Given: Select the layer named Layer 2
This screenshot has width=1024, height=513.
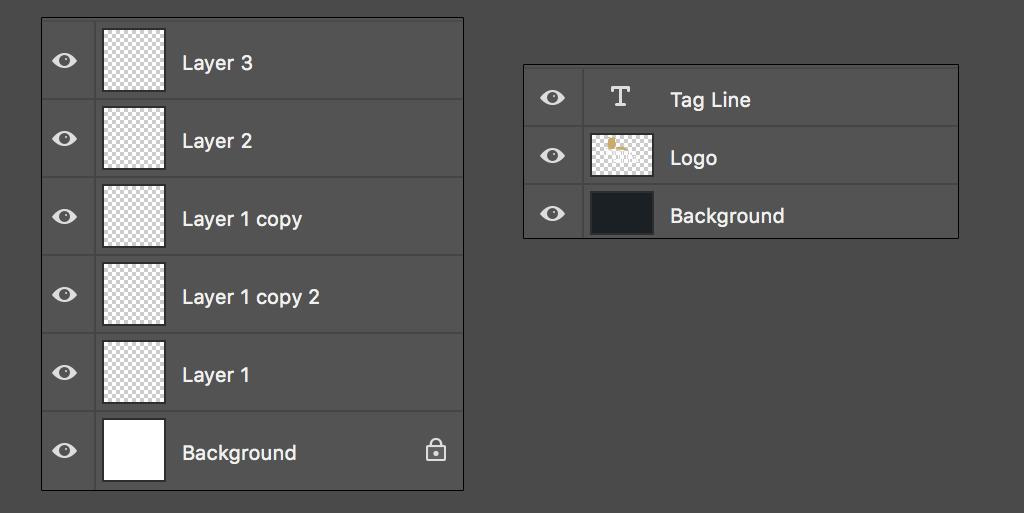Looking at the screenshot, I should click(x=217, y=141).
